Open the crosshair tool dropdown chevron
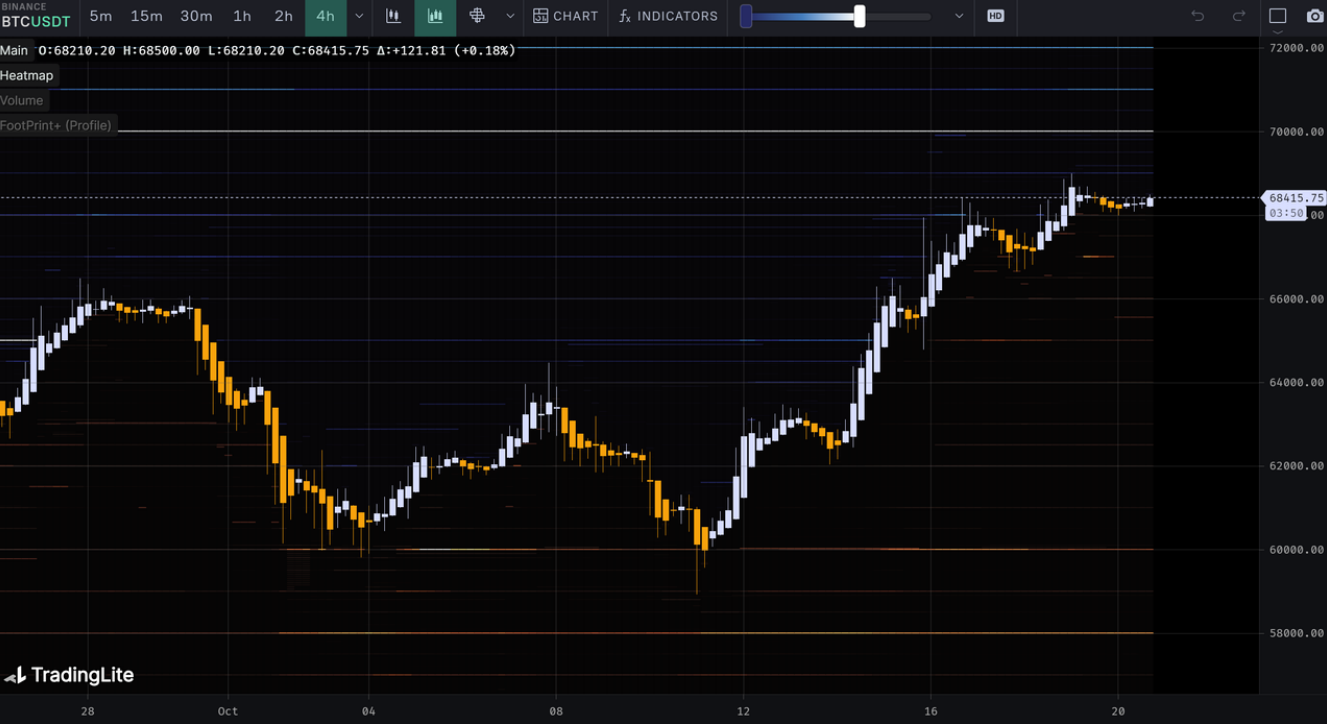The height and width of the screenshot is (724, 1327). (510, 16)
